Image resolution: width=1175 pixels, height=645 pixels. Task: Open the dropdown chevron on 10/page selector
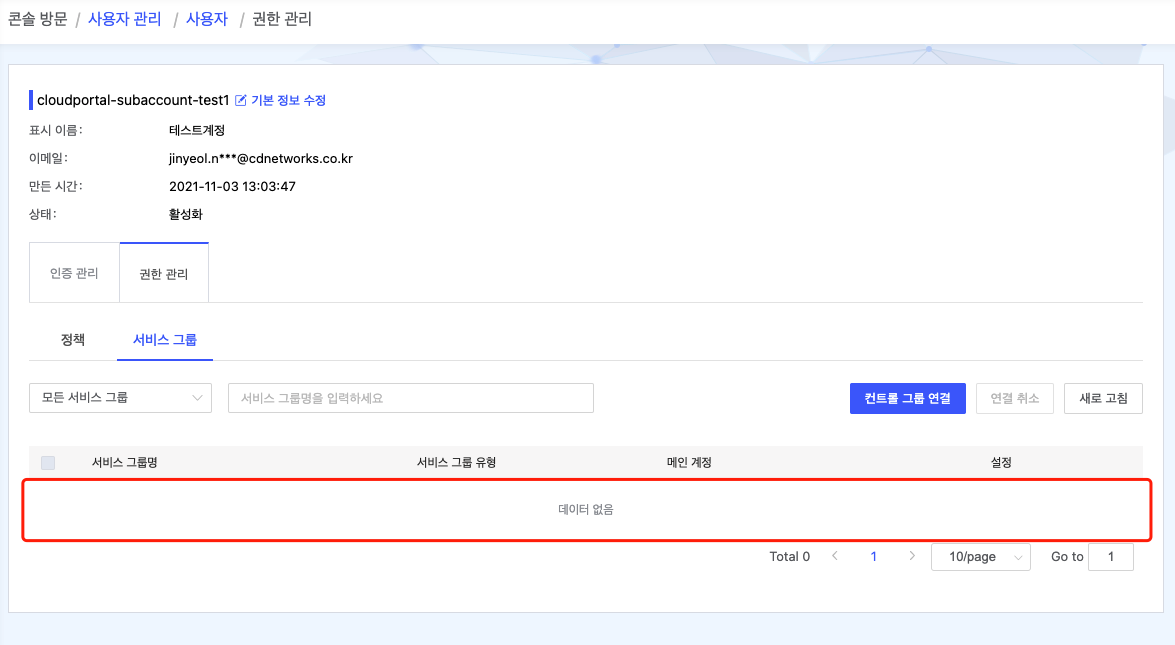(x=1017, y=556)
